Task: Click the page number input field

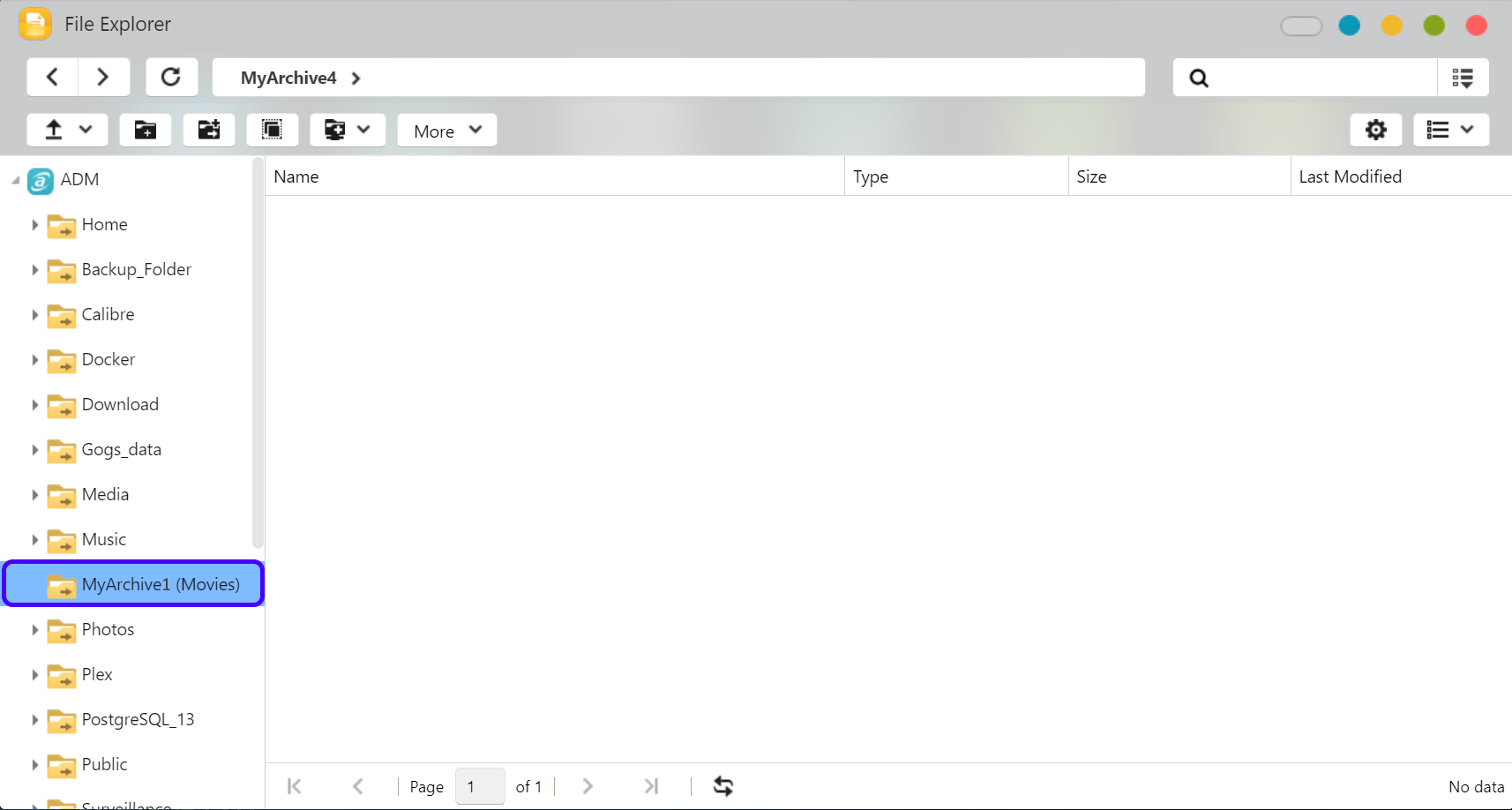Action: pos(480,786)
